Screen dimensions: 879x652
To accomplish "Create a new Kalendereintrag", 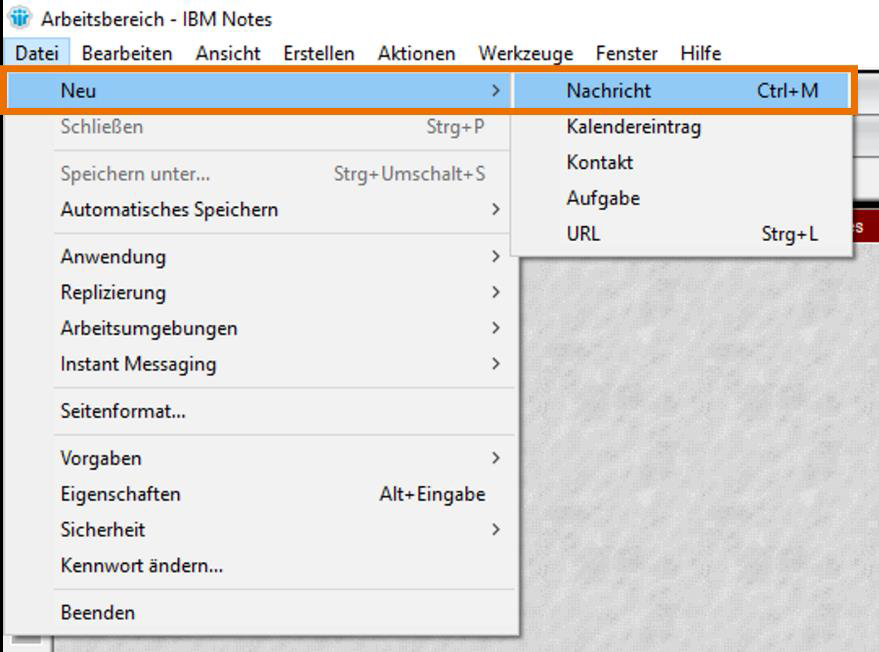I will [633, 127].
